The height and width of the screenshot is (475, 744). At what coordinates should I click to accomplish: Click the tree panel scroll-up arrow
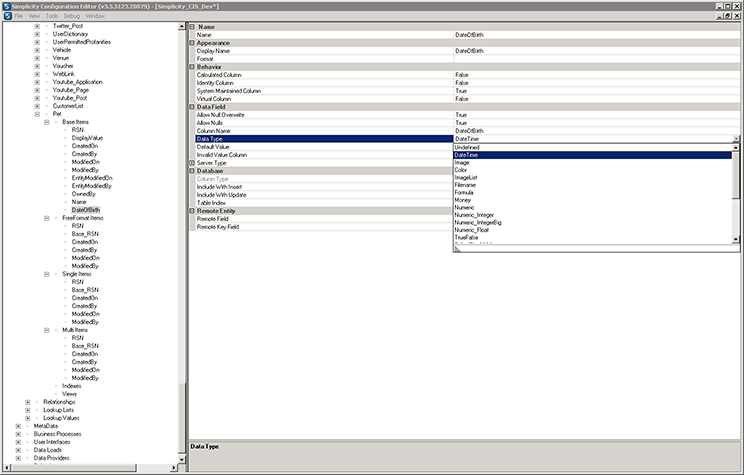(182, 27)
